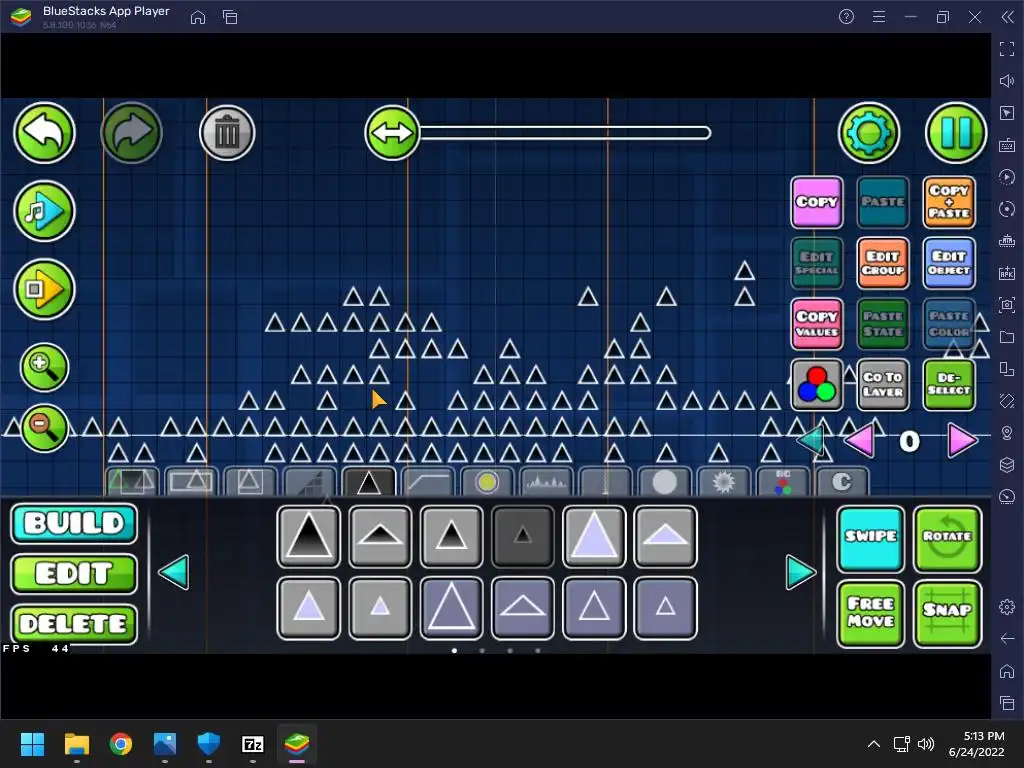Select the blocks category tab
This screenshot has width=1024, height=768.
point(132,482)
